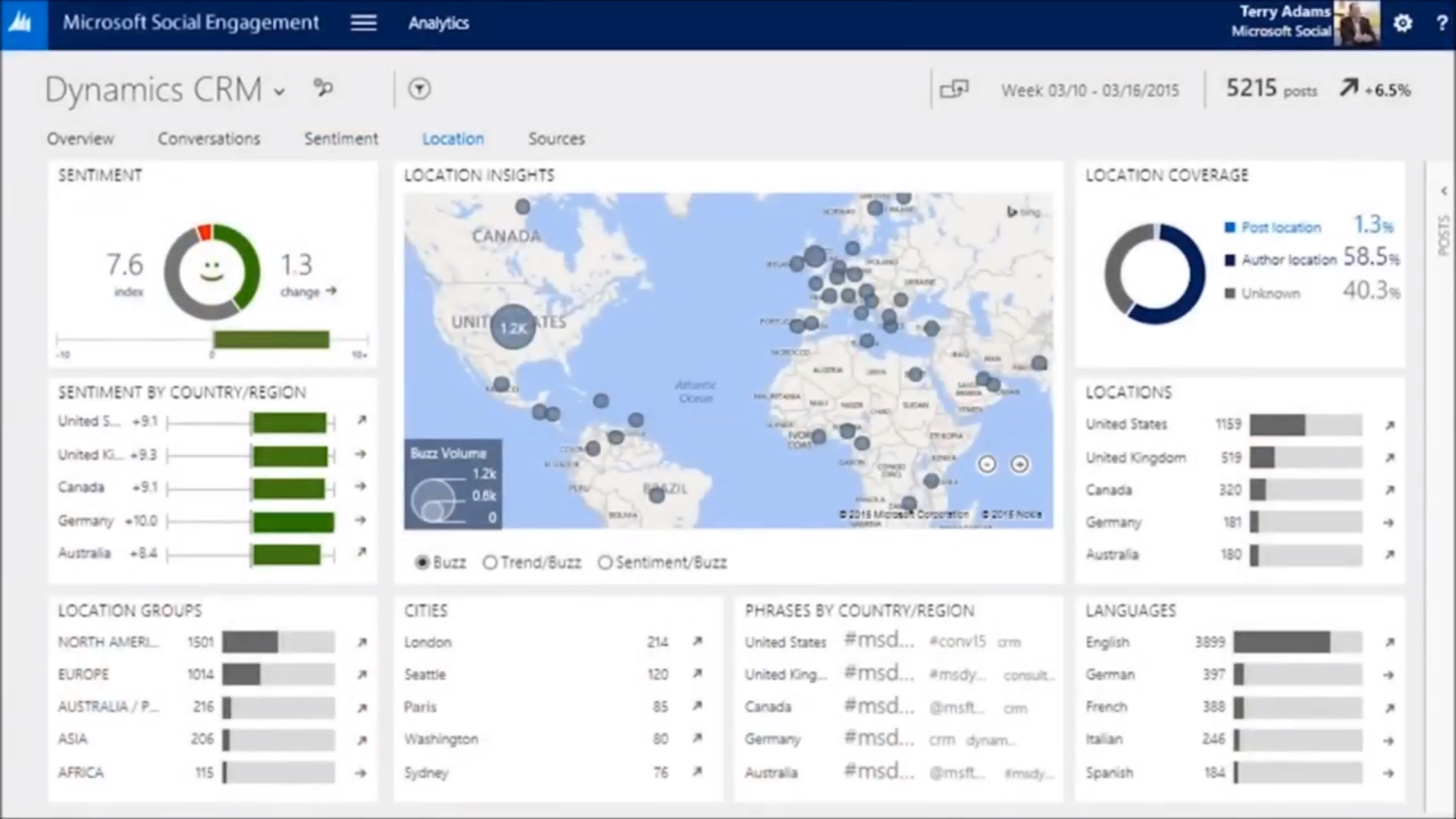1456x819 pixels.
Task: Zoom in on the location map
Action: tap(1020, 464)
